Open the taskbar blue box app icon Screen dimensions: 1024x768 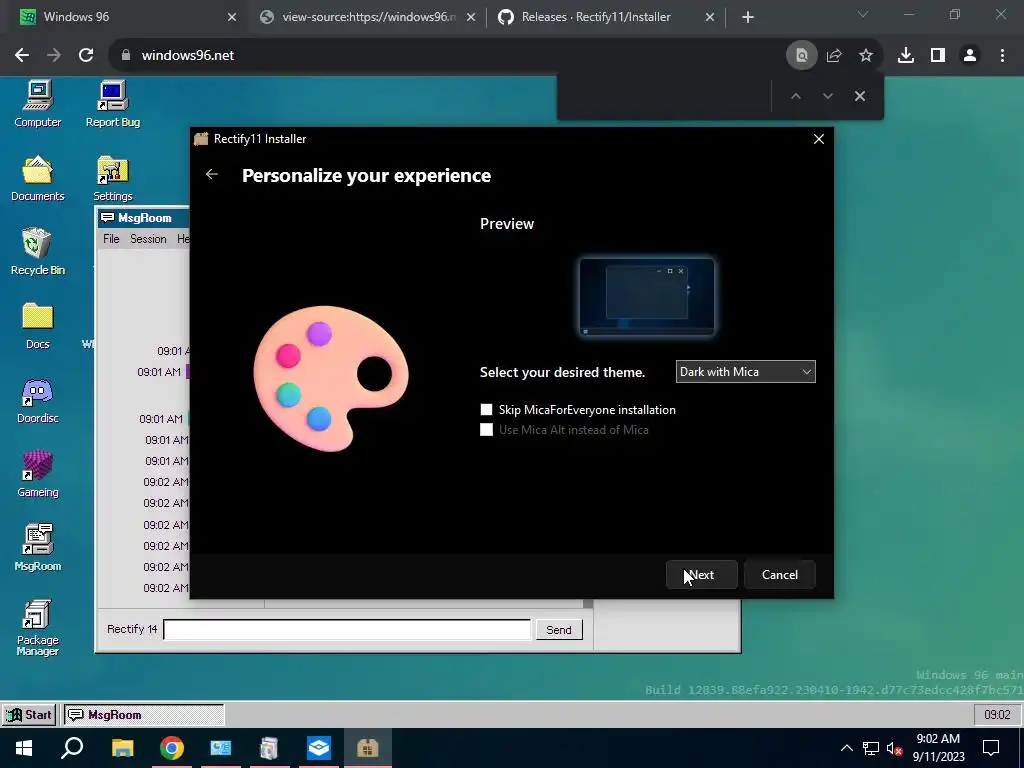click(x=319, y=748)
